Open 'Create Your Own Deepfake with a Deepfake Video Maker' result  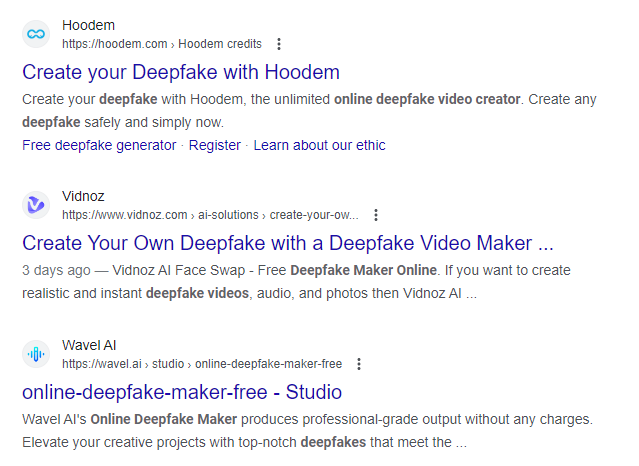pyautogui.click(x=288, y=243)
